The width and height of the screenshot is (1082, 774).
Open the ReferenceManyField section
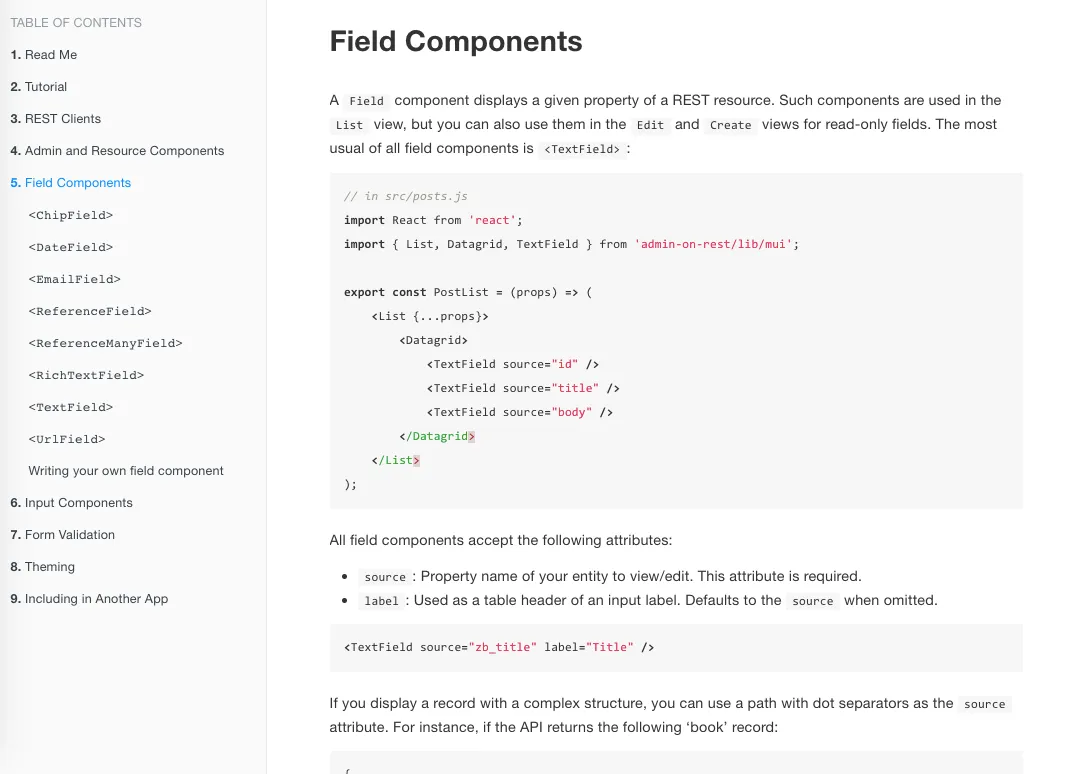104,343
